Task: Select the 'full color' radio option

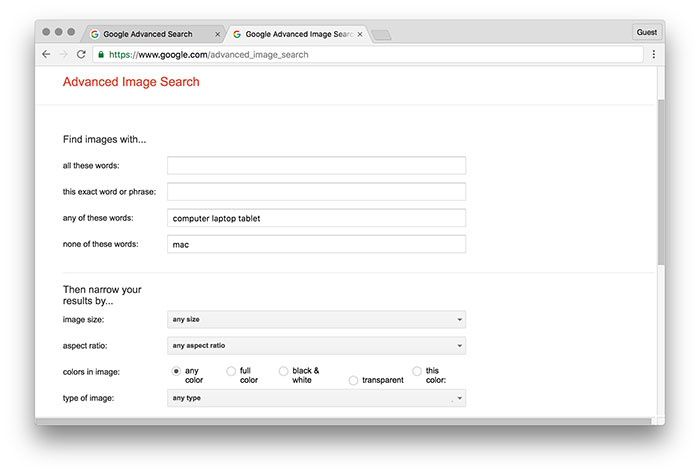Action: (x=232, y=371)
